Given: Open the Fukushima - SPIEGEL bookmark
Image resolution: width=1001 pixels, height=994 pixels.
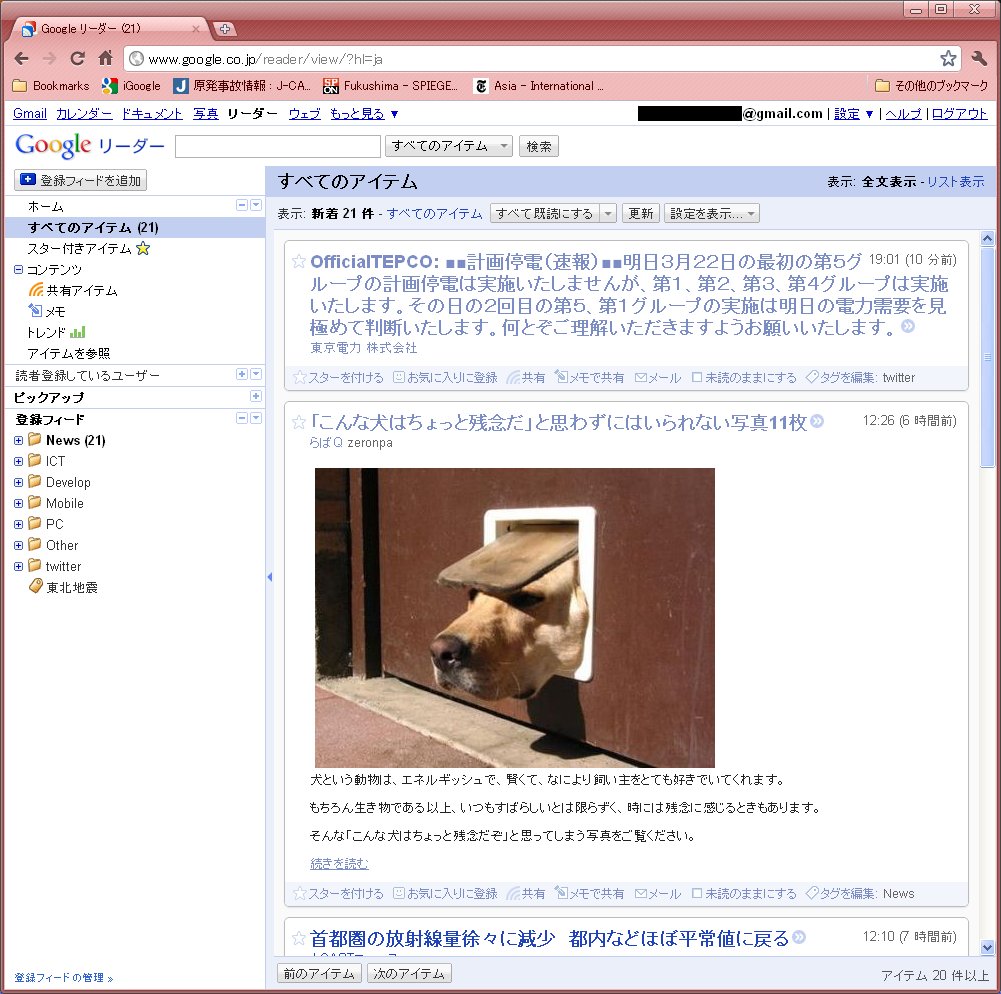Looking at the screenshot, I should [x=390, y=86].
